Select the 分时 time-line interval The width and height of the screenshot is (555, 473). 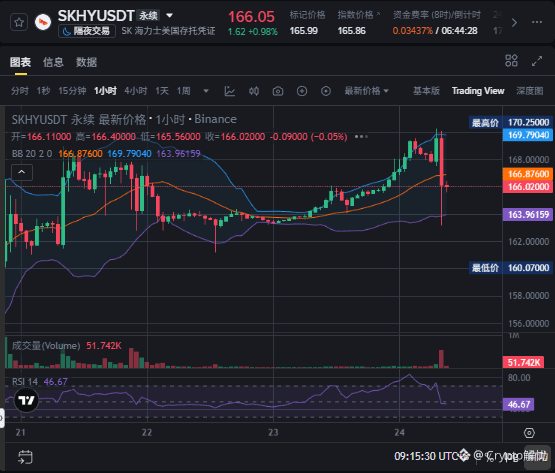click(19, 91)
